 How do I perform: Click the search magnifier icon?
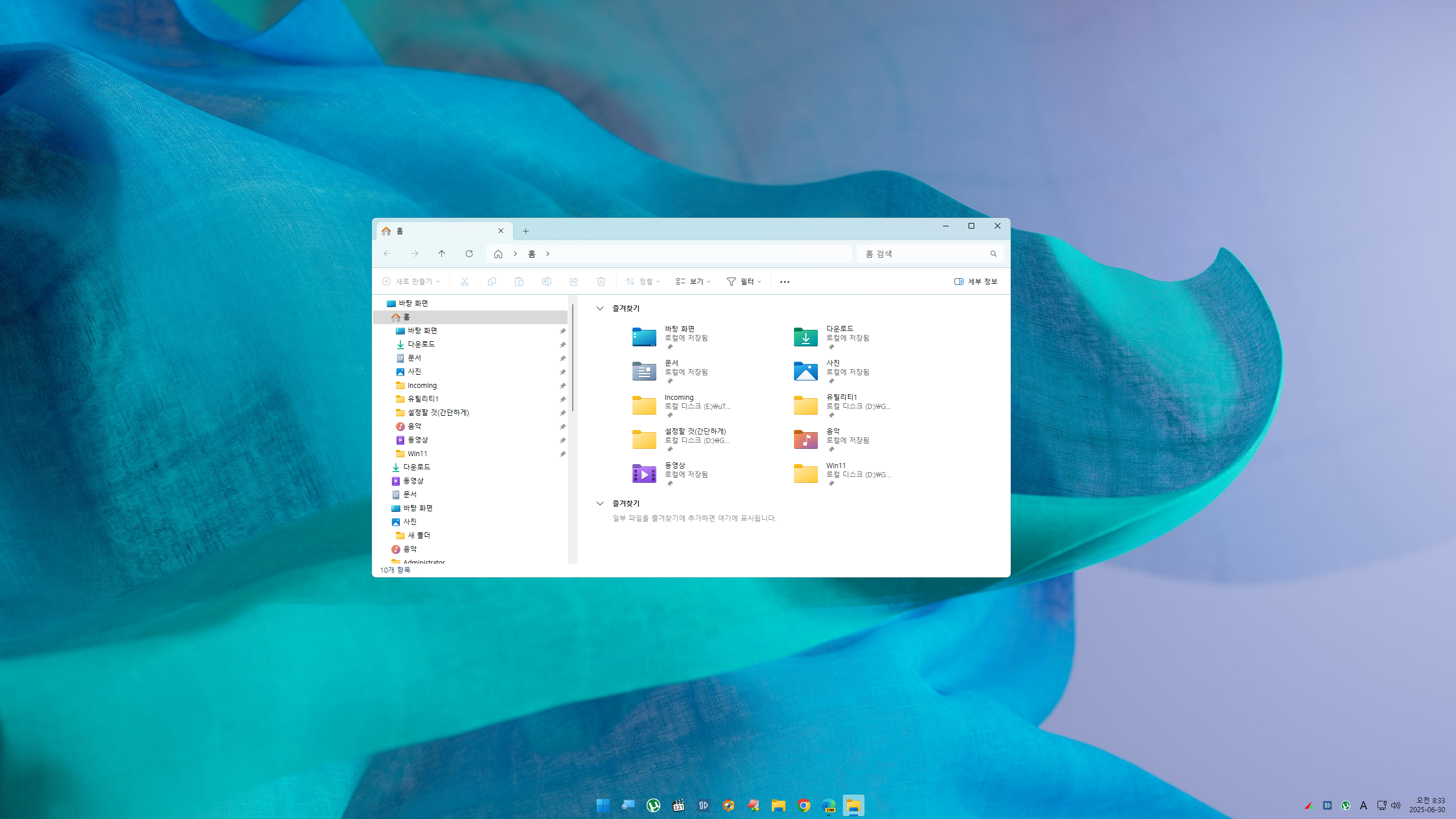pos(993,254)
